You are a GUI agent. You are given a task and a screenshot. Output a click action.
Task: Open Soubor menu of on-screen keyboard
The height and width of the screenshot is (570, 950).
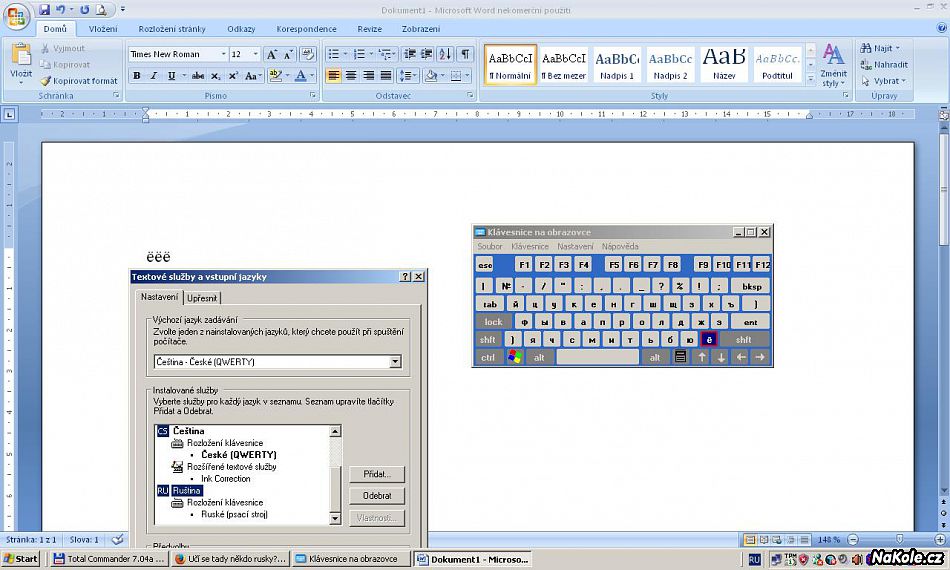[x=490, y=247]
